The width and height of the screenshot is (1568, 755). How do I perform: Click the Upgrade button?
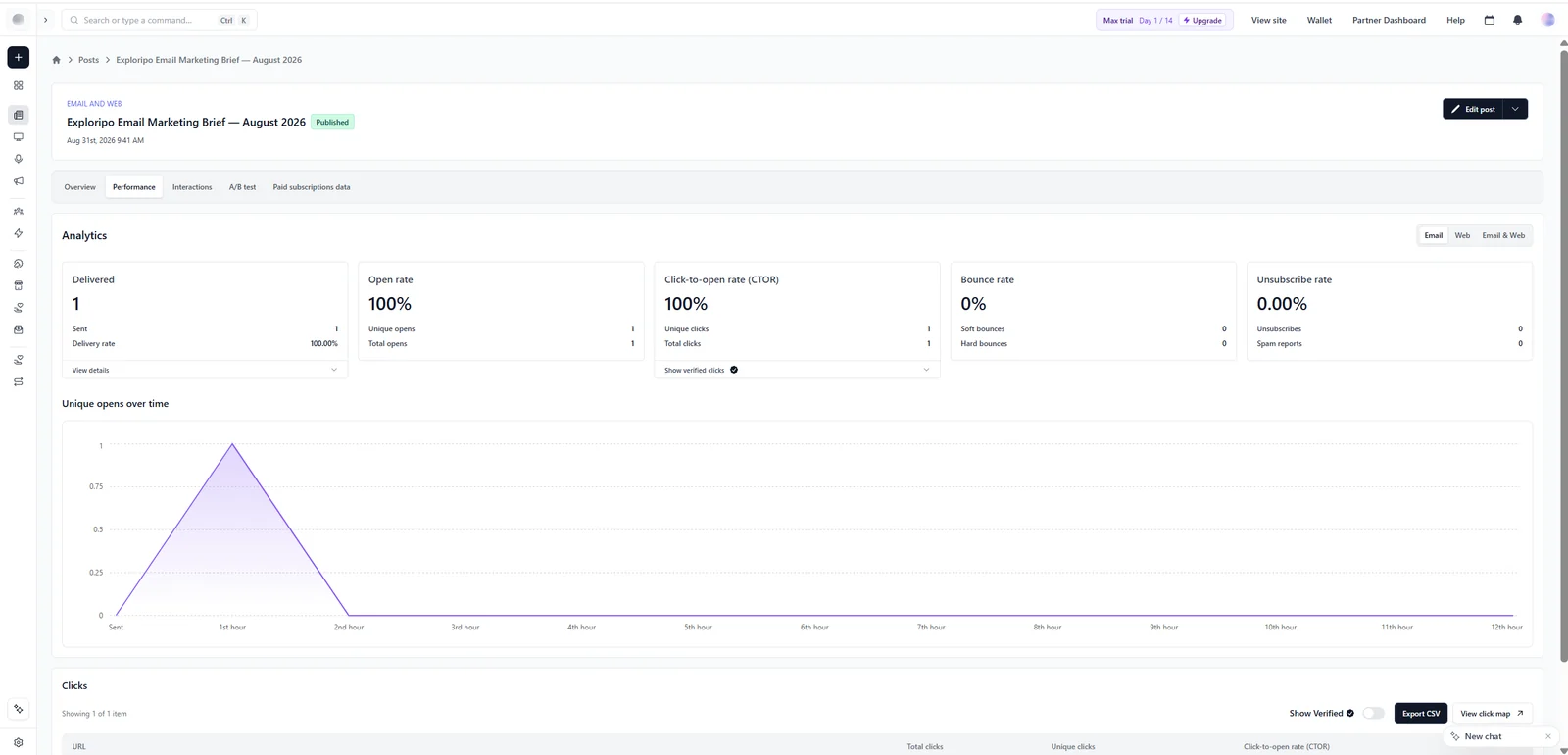(x=1202, y=20)
